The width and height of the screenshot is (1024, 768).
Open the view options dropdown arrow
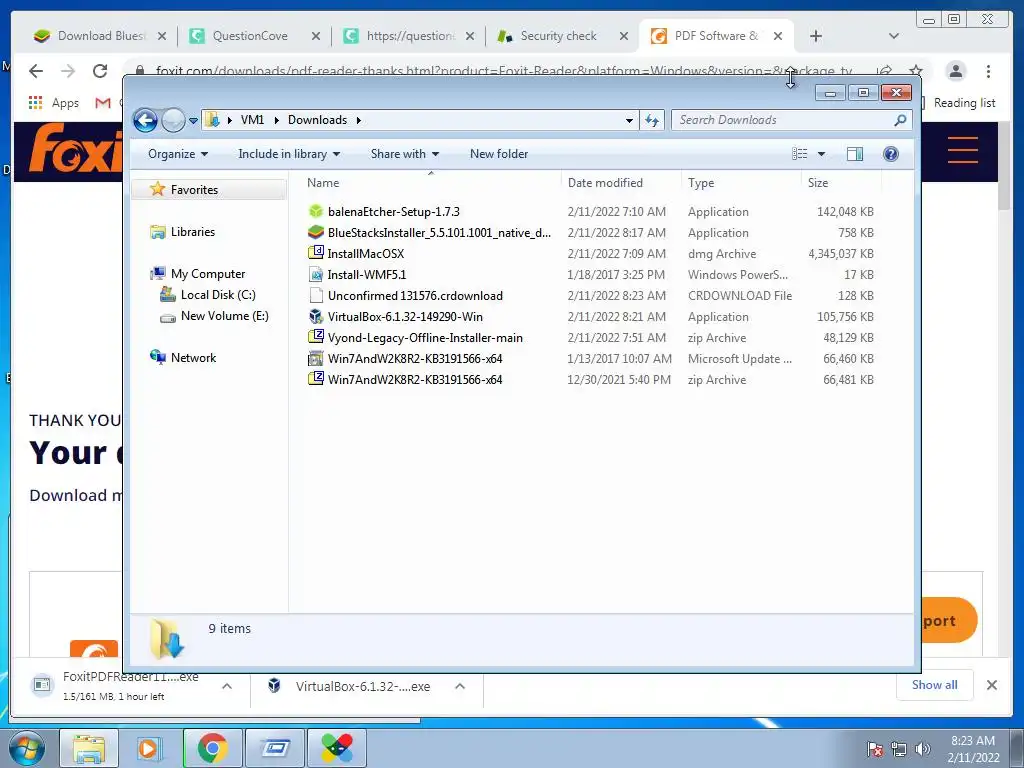pyautogui.click(x=822, y=154)
